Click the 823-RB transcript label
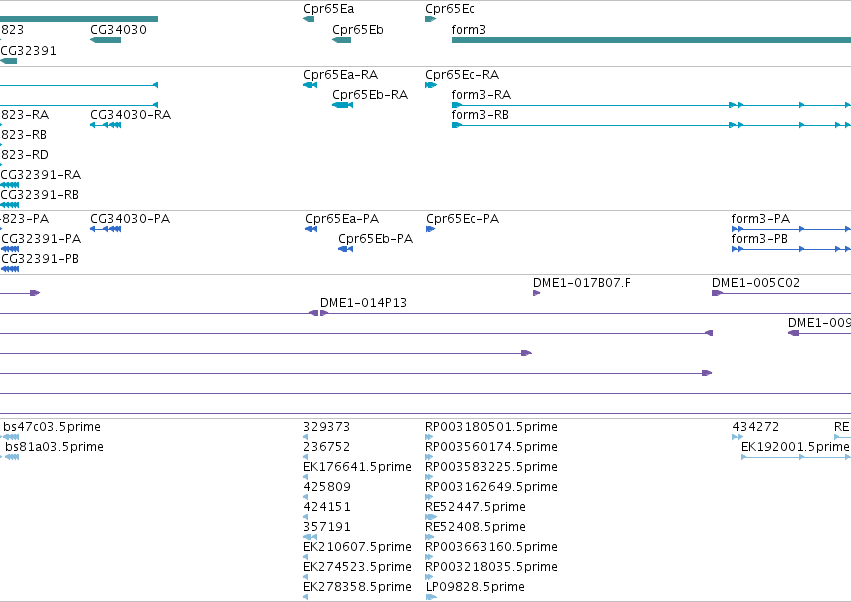This screenshot has height=602, width=851. (23, 135)
